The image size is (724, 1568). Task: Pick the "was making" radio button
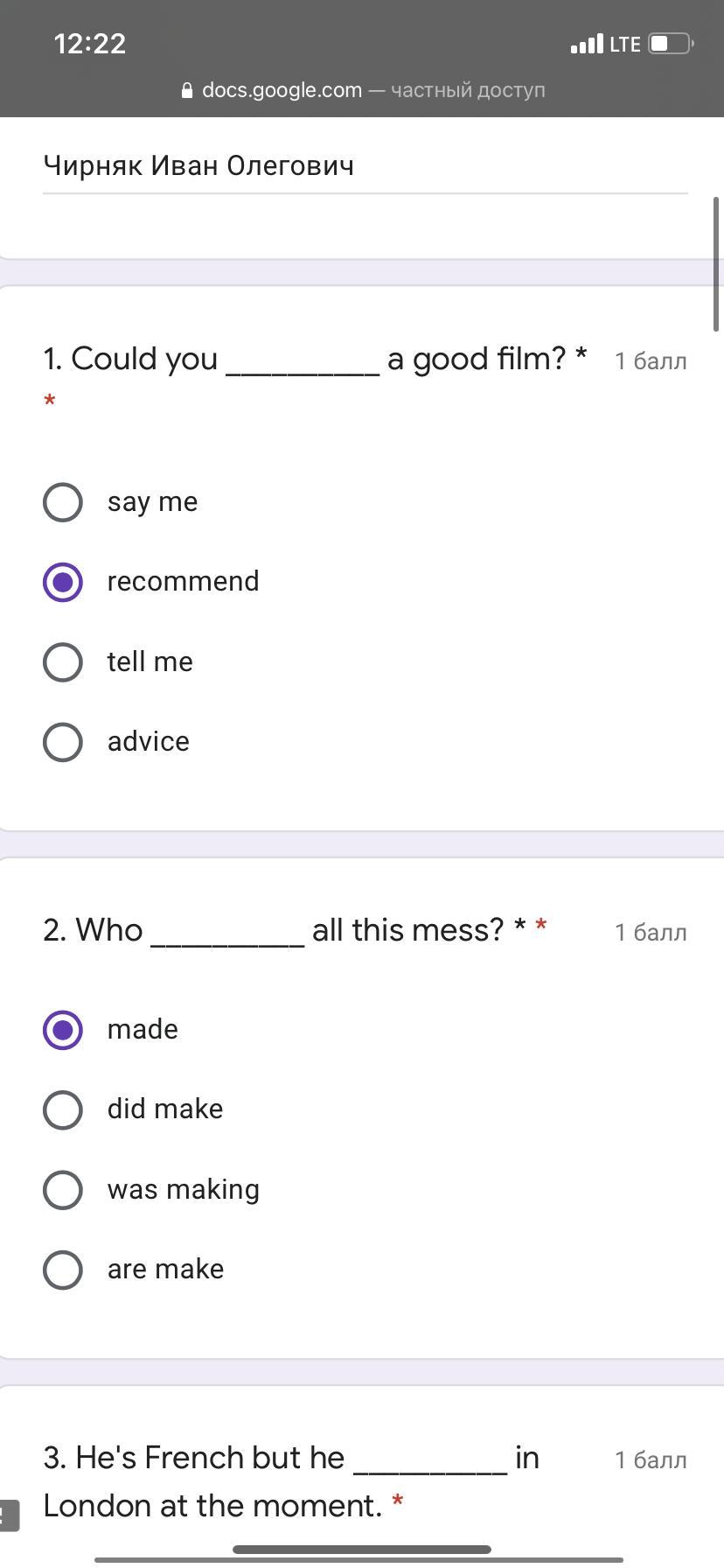[63, 1190]
